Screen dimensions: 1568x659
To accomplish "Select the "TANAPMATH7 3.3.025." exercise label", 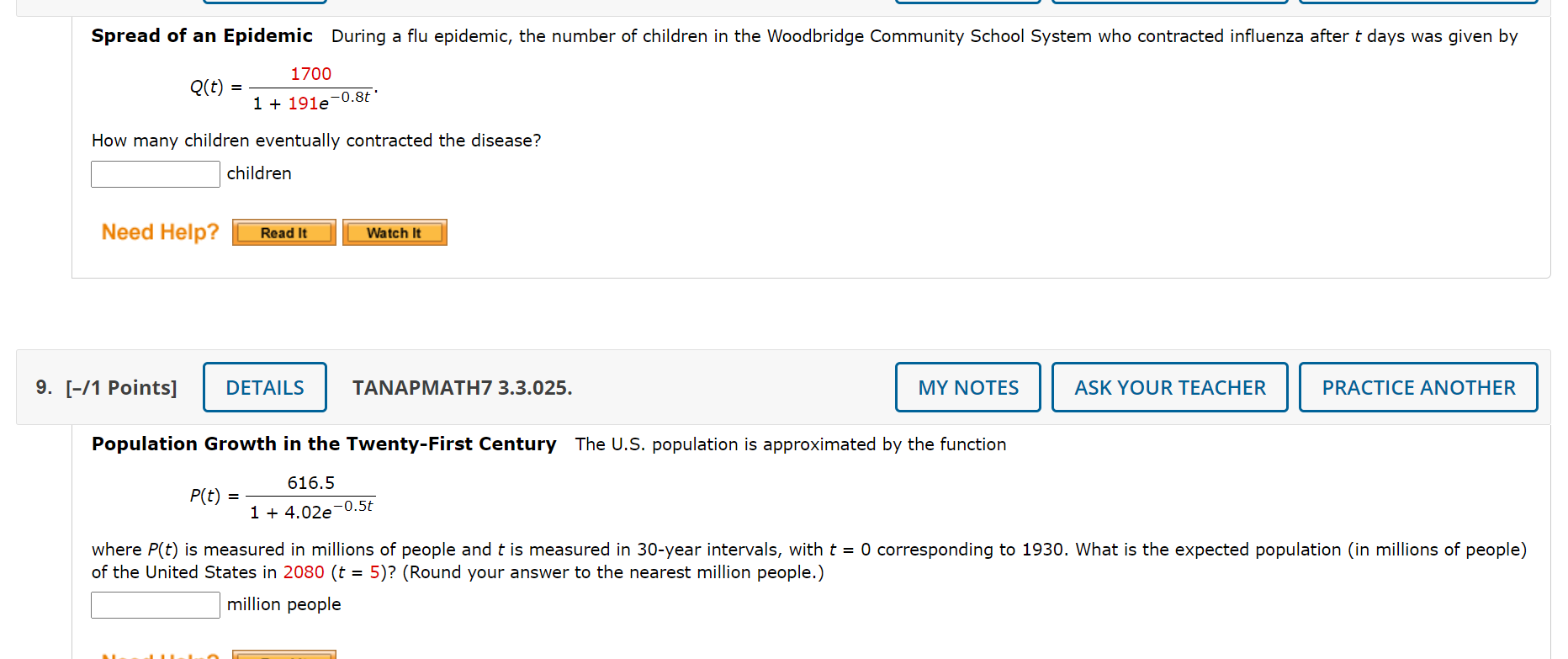I will point(462,388).
